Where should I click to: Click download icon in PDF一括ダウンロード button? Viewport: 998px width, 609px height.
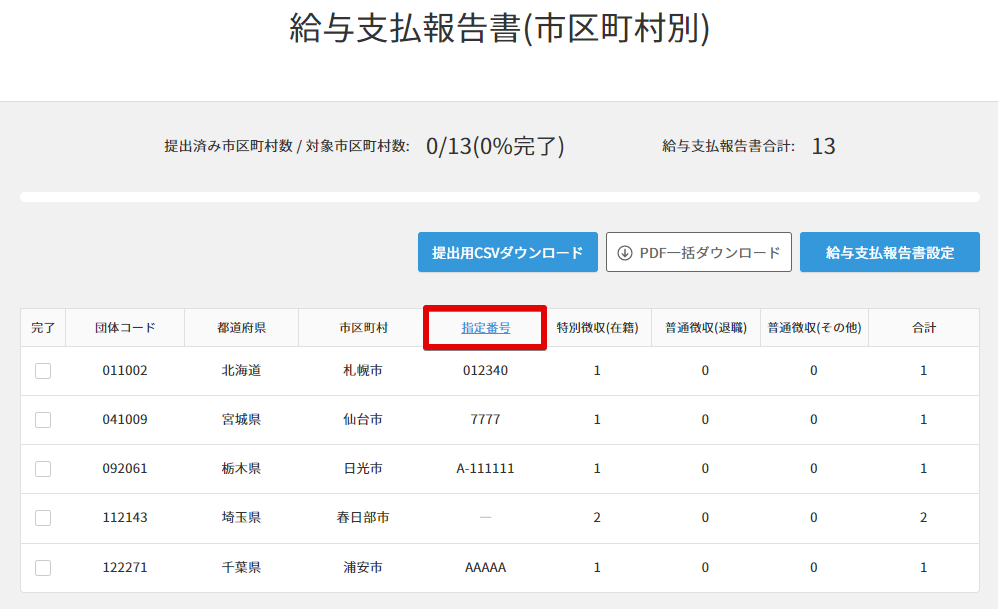tap(625, 253)
